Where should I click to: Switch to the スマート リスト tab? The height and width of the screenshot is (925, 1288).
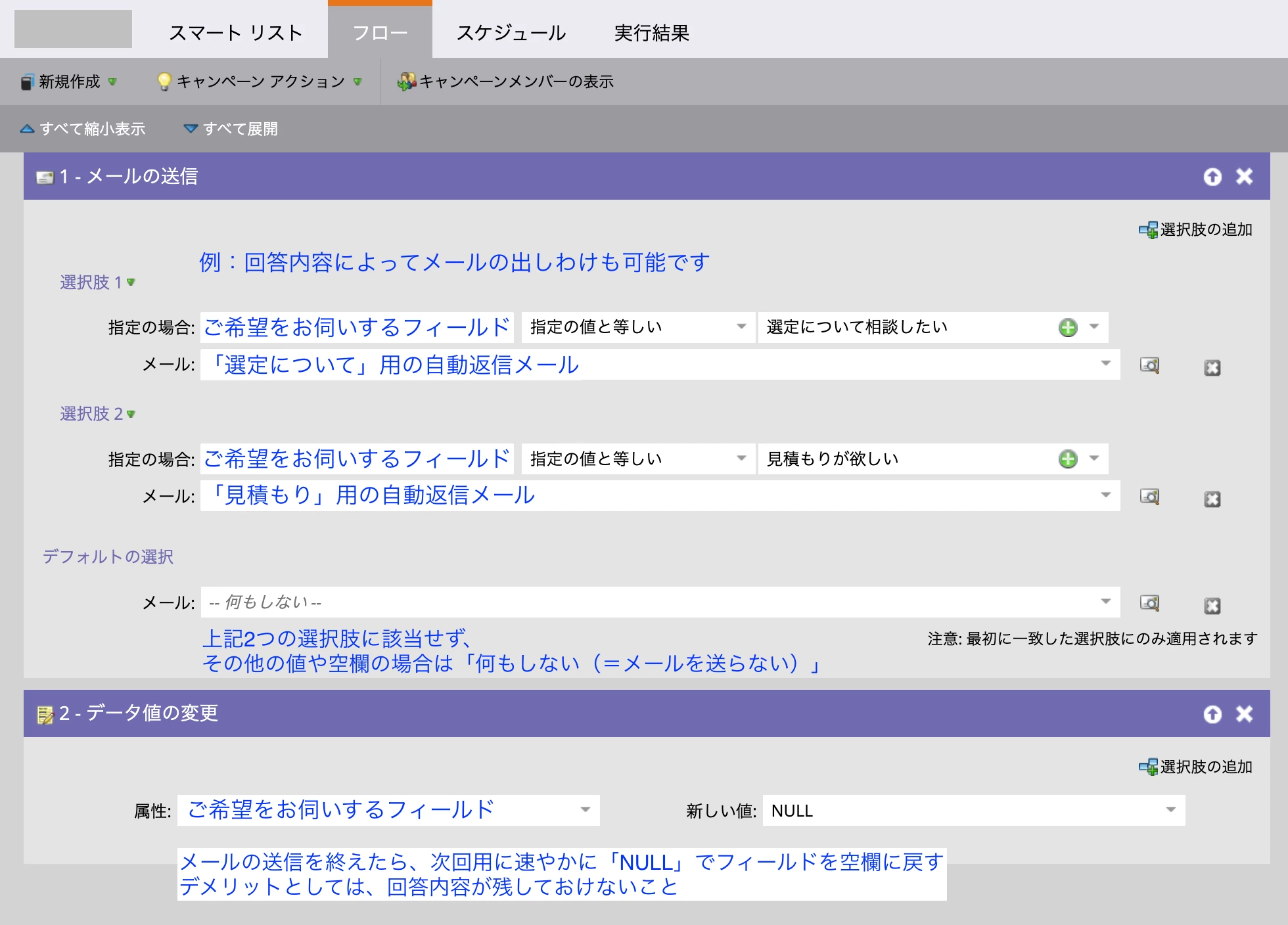(x=235, y=33)
